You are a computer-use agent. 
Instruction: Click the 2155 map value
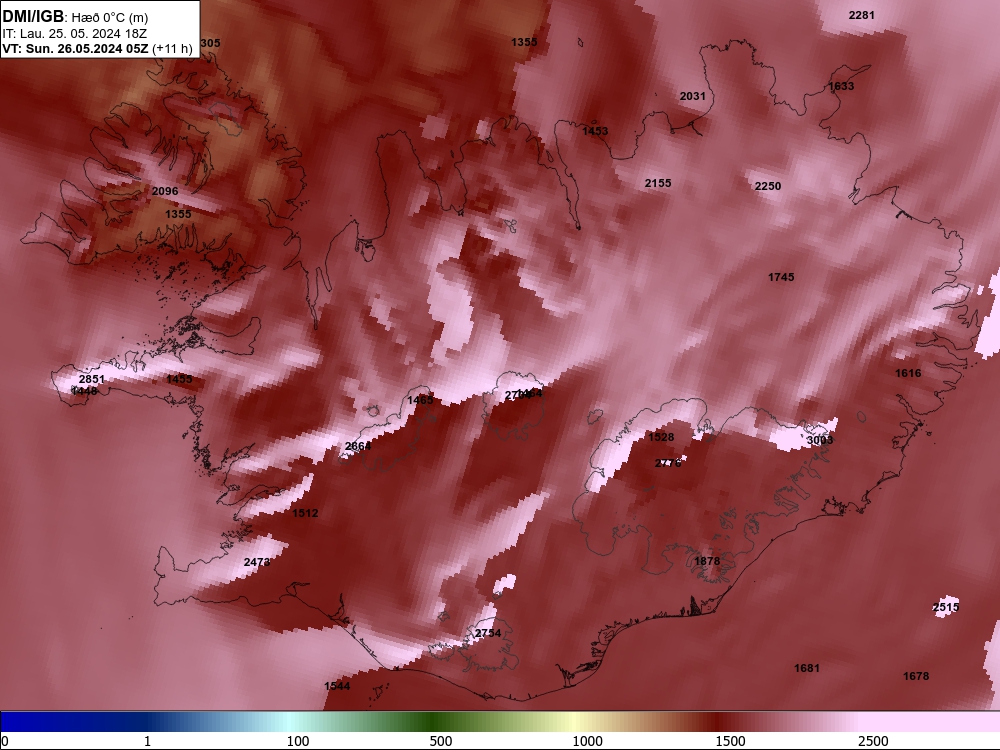(x=658, y=183)
